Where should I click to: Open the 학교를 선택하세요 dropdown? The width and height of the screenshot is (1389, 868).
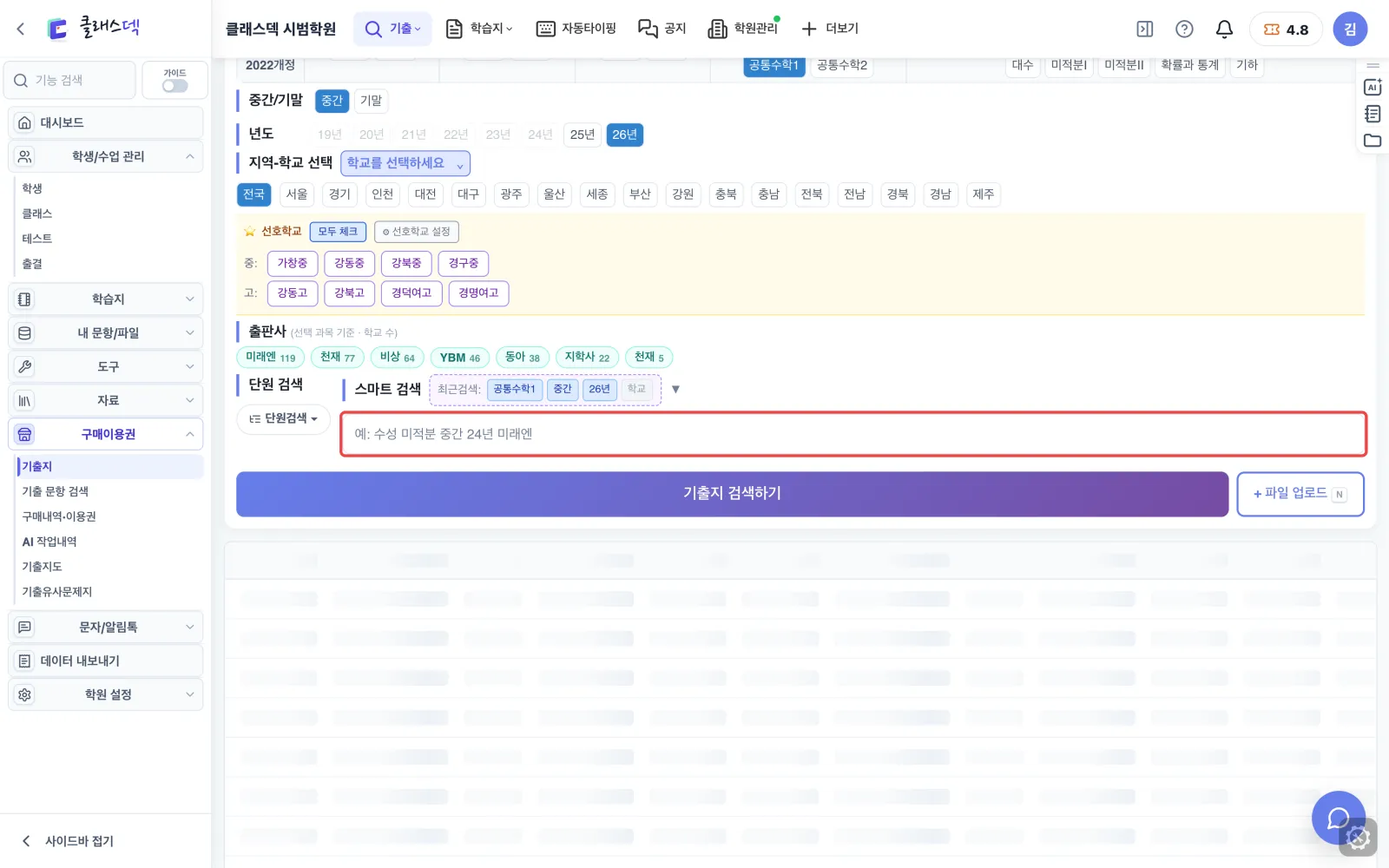click(405, 163)
